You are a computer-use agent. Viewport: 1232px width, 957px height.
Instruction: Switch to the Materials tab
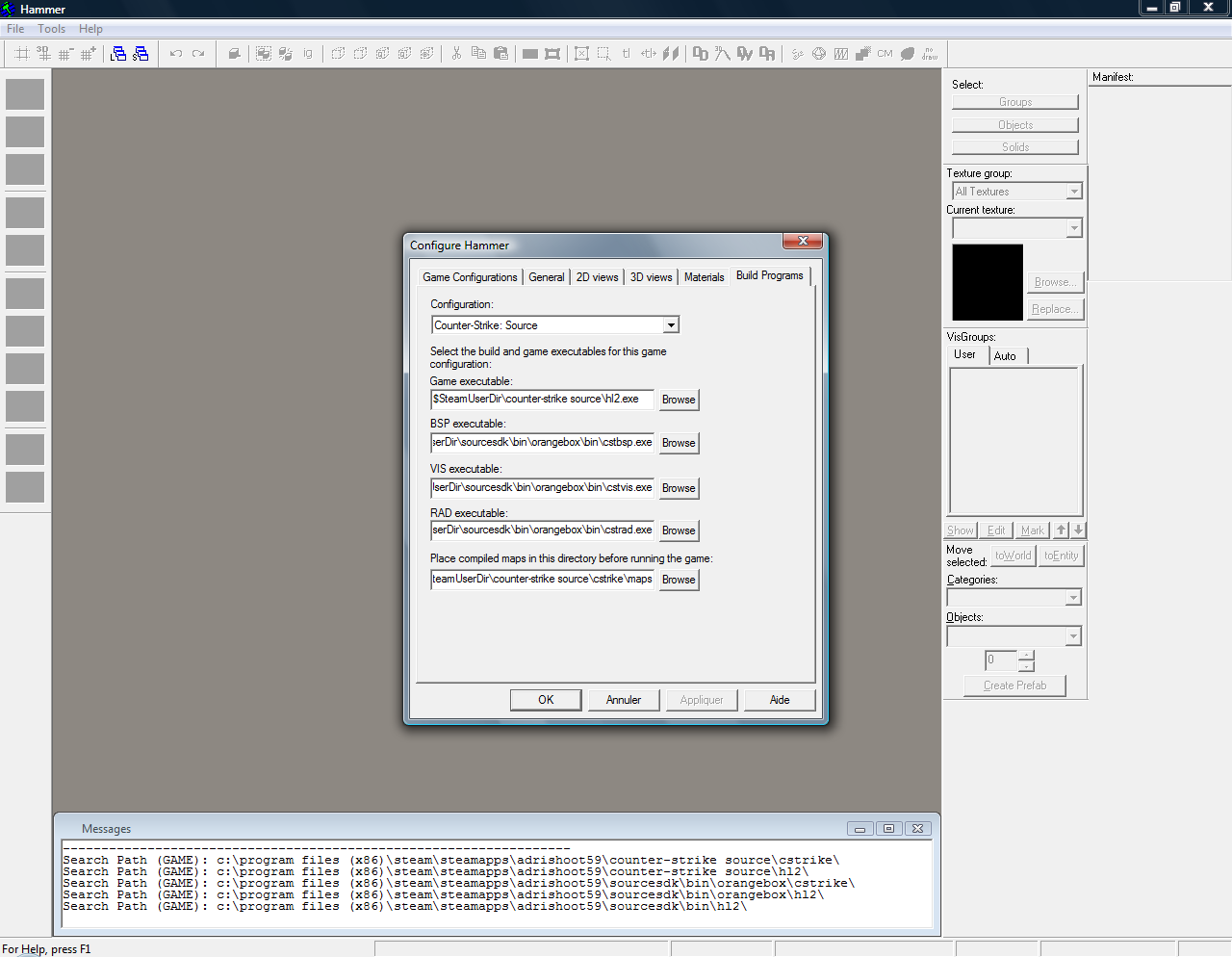[705, 277]
